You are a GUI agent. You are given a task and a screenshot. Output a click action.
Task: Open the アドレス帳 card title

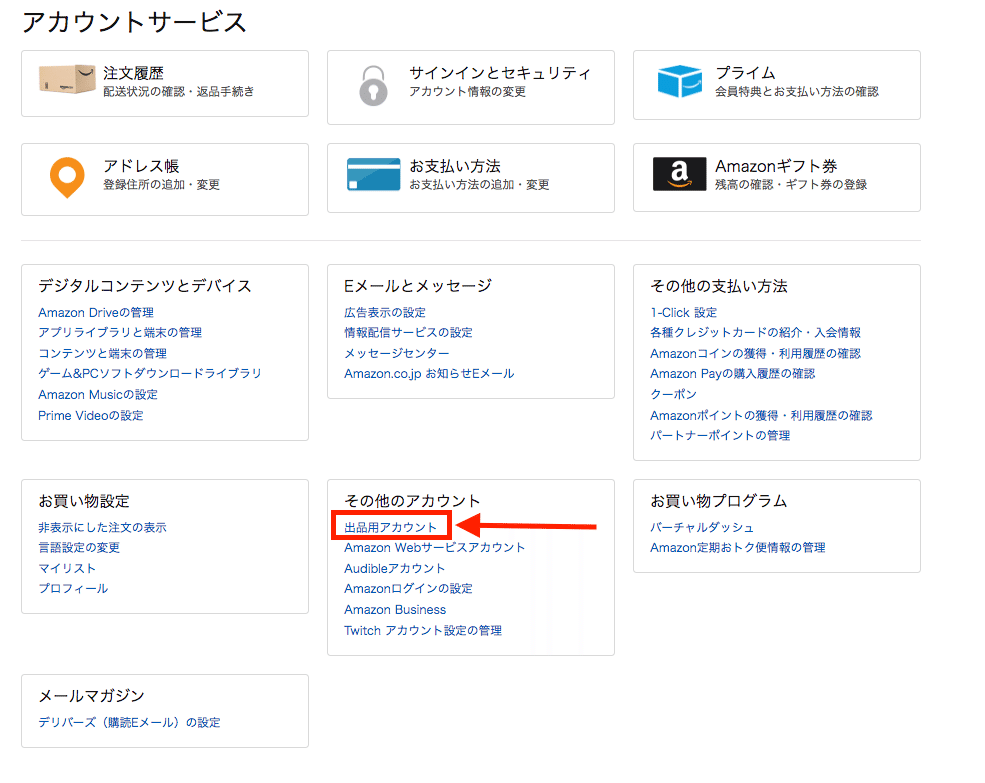141,167
